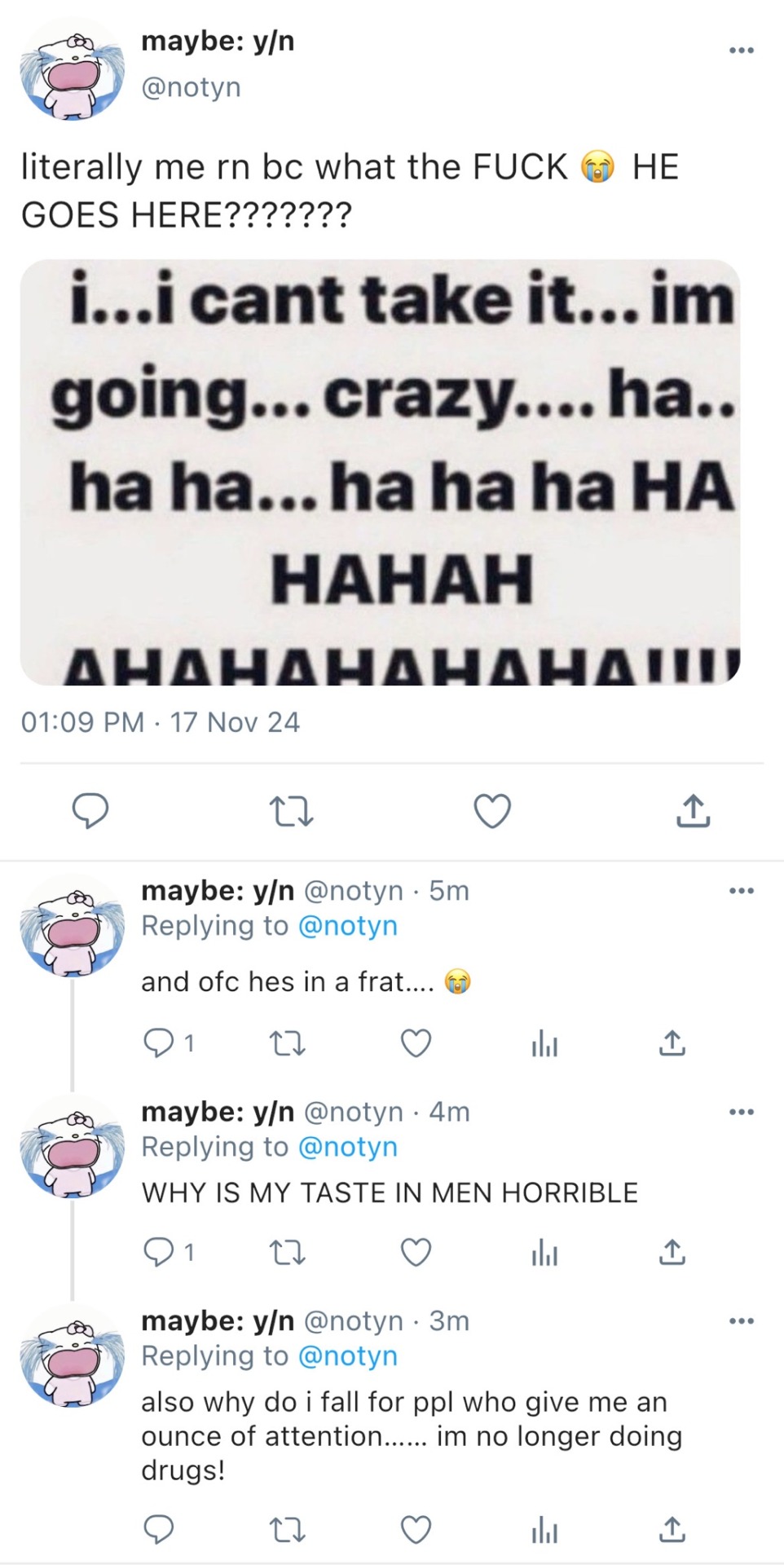784x1565 pixels.
Task: View analytics for the last reply
Action: [x=544, y=1530]
